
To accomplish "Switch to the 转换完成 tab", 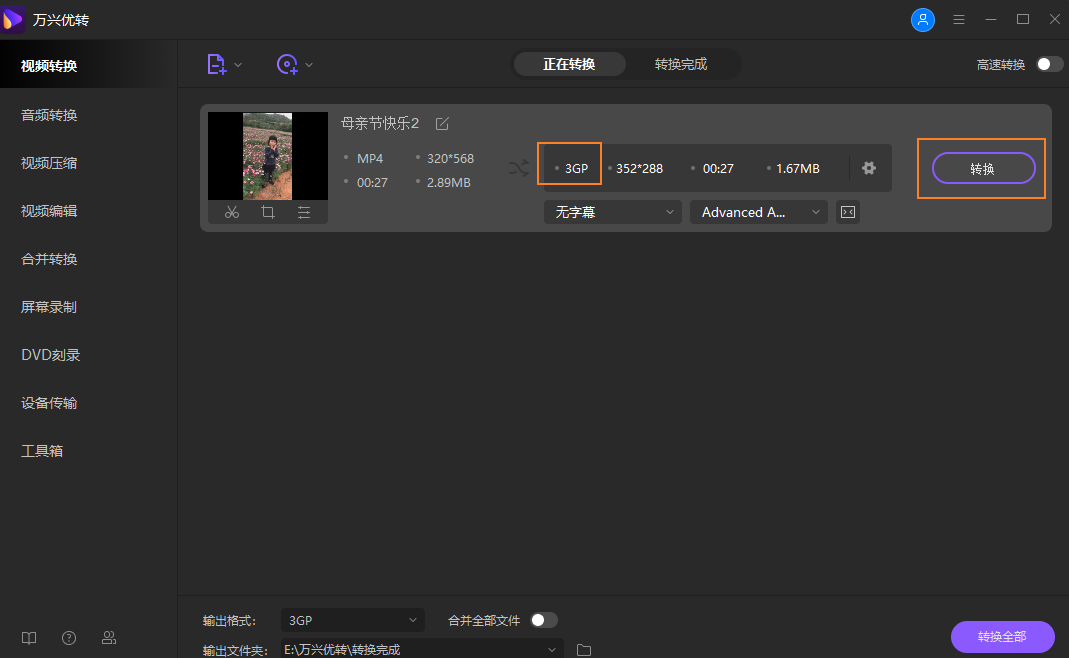I will pos(683,62).
